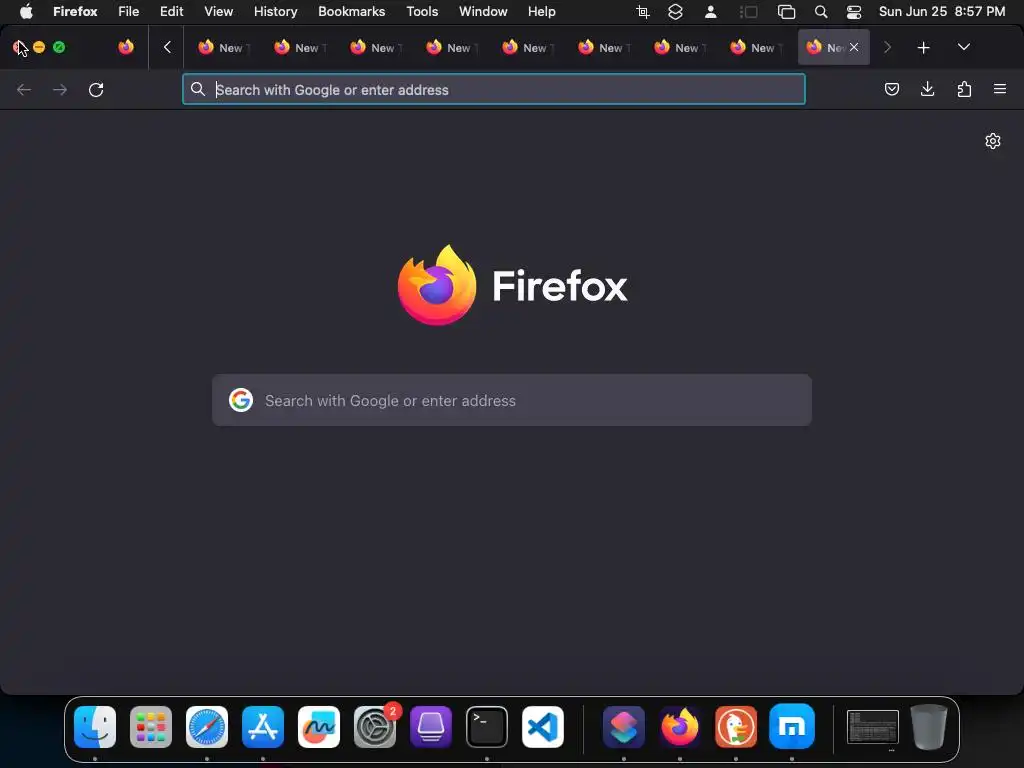Reload the current page
The height and width of the screenshot is (768, 1024).
(96, 89)
